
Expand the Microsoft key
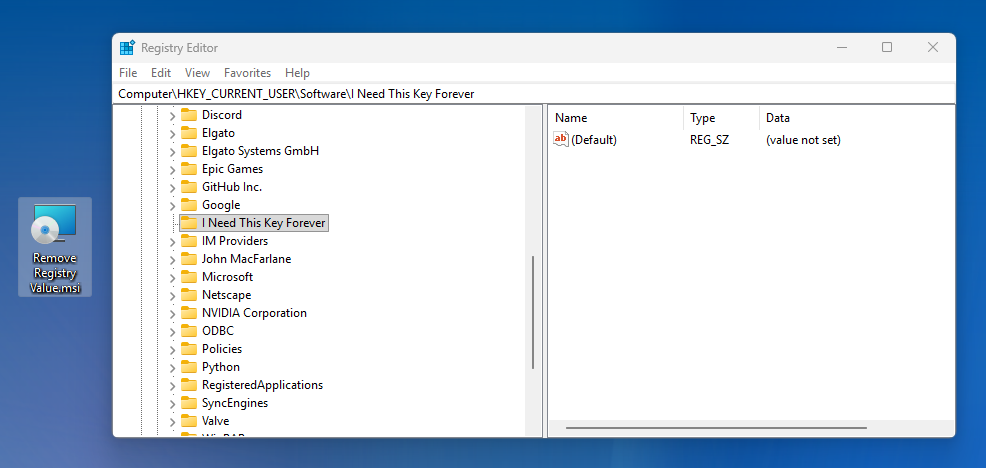coord(172,277)
